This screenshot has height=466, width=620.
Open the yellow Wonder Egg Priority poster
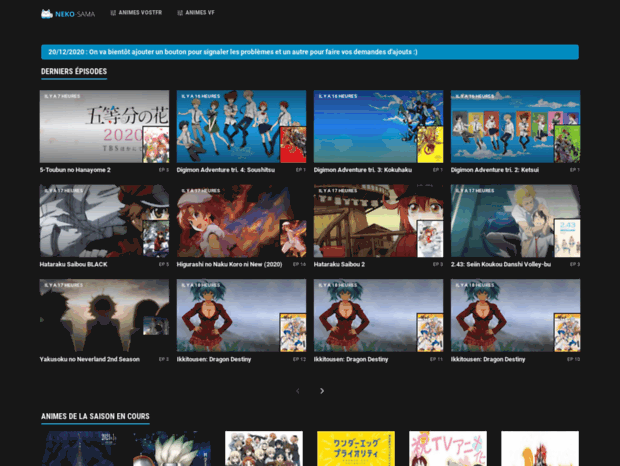(355, 449)
